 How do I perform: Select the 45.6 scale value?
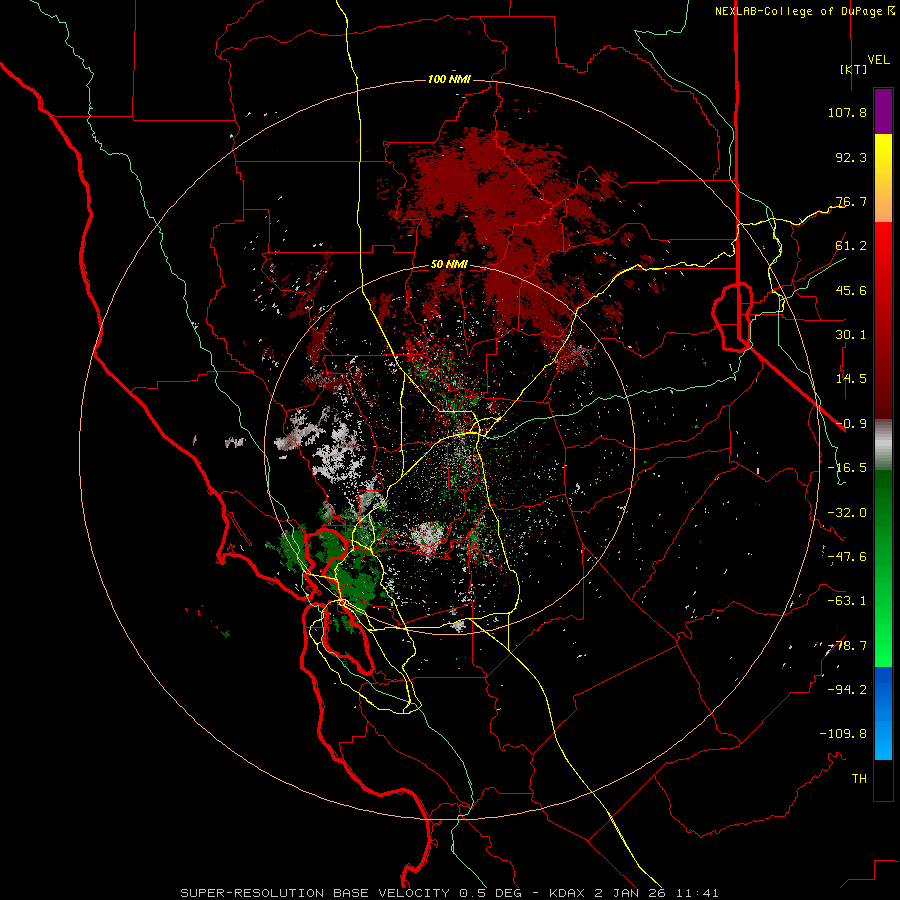pyautogui.click(x=851, y=290)
